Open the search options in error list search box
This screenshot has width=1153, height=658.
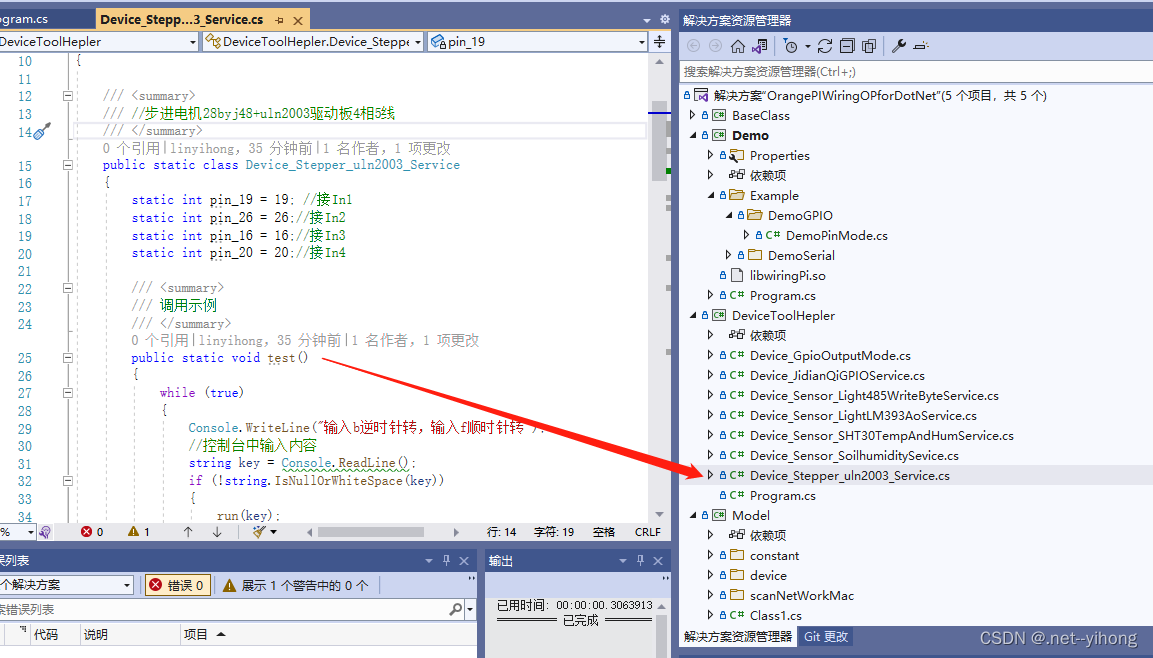pos(470,609)
